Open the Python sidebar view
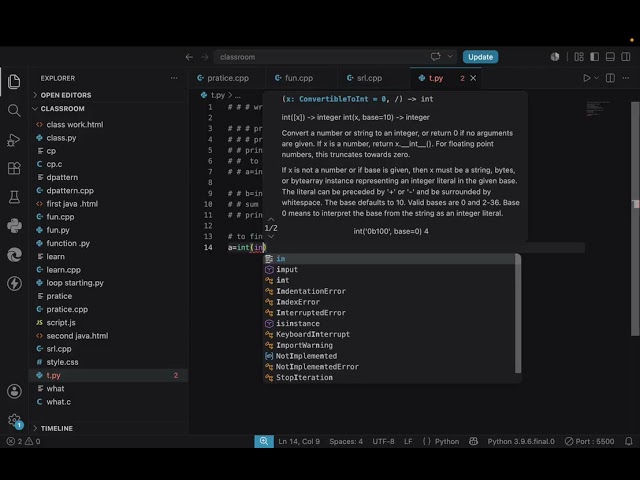The image size is (640, 480). 14,226
